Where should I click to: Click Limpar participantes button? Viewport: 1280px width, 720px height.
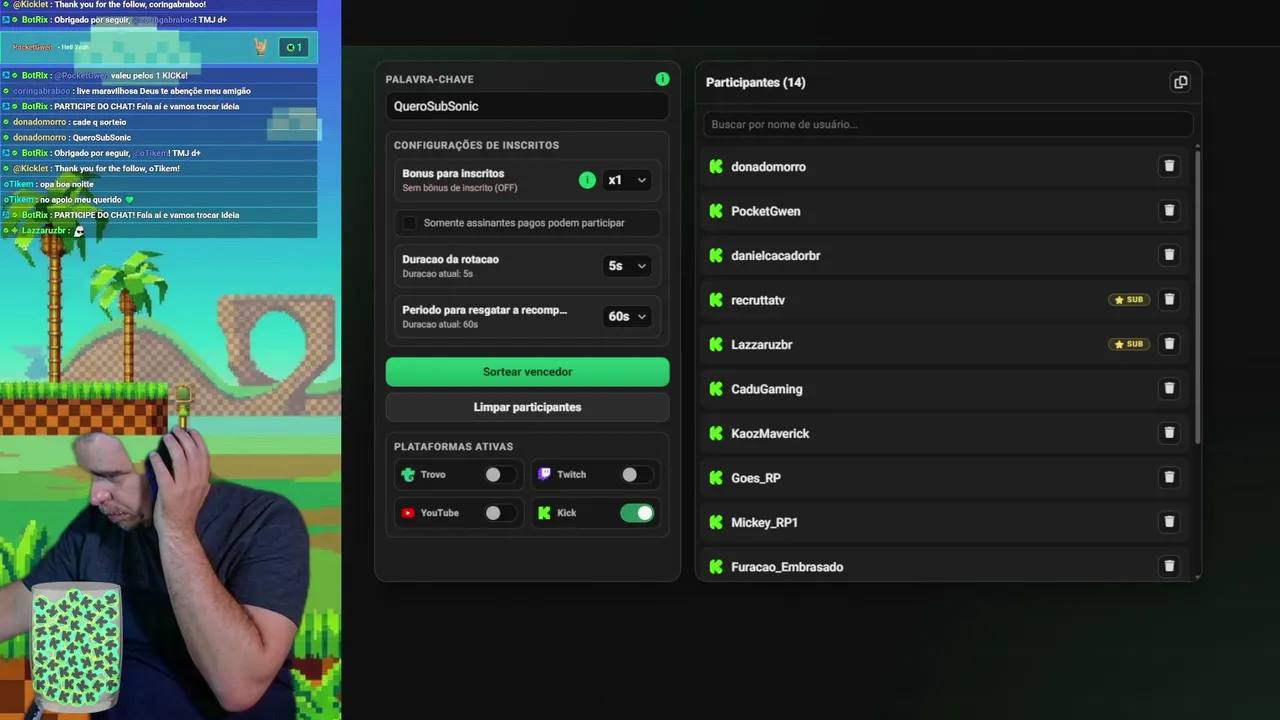pos(527,407)
